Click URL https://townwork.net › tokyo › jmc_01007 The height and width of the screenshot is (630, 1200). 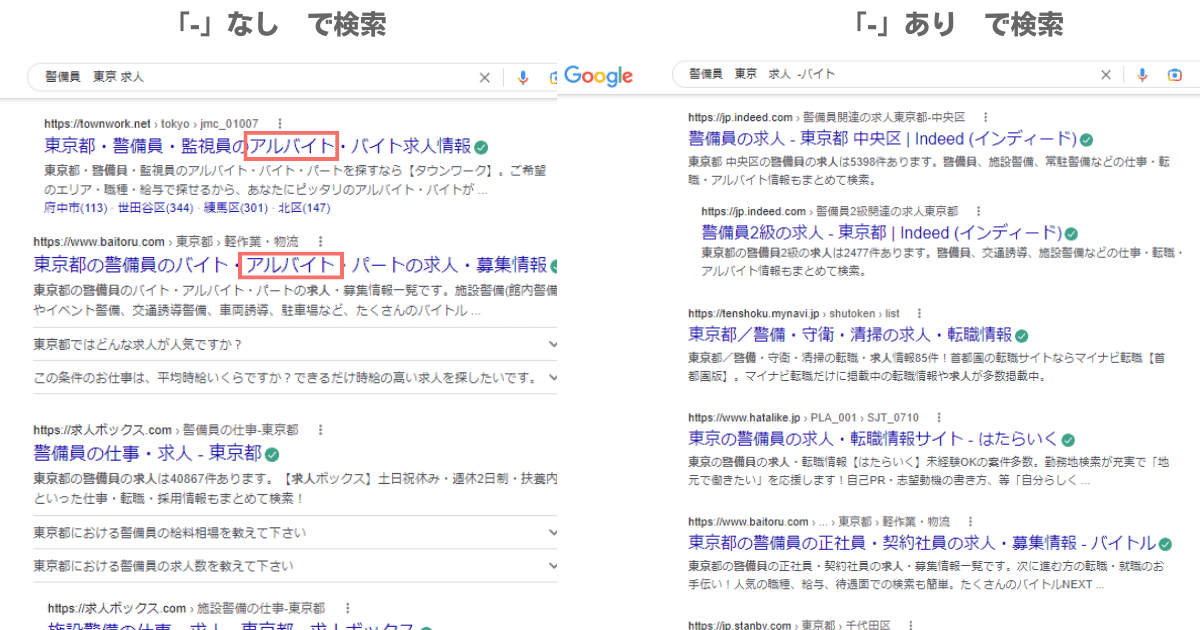click(x=151, y=123)
